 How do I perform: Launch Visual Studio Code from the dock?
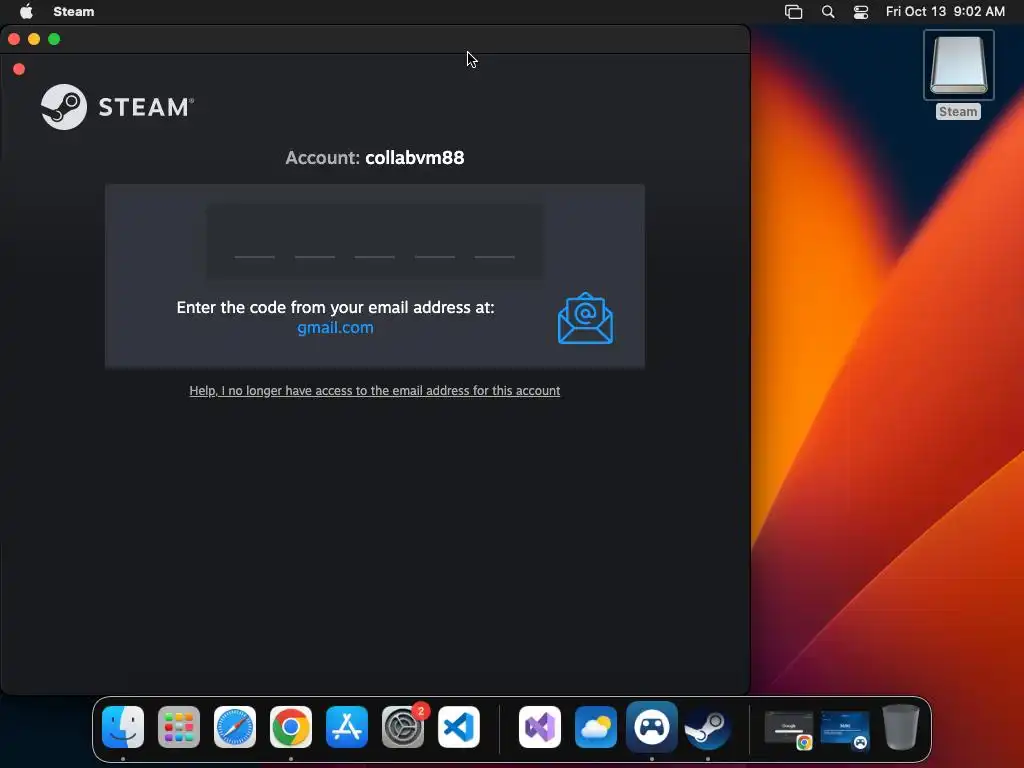pyautogui.click(x=459, y=727)
